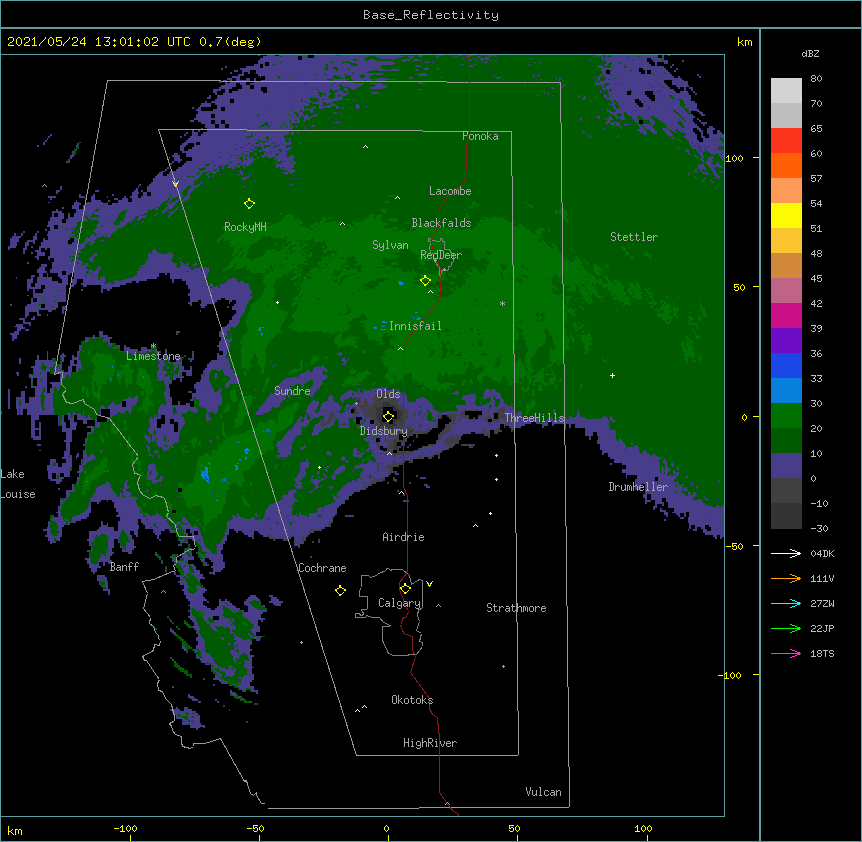Click the purple 10 dBZ color swatch
Screen dimensions: 862x842
(786, 466)
